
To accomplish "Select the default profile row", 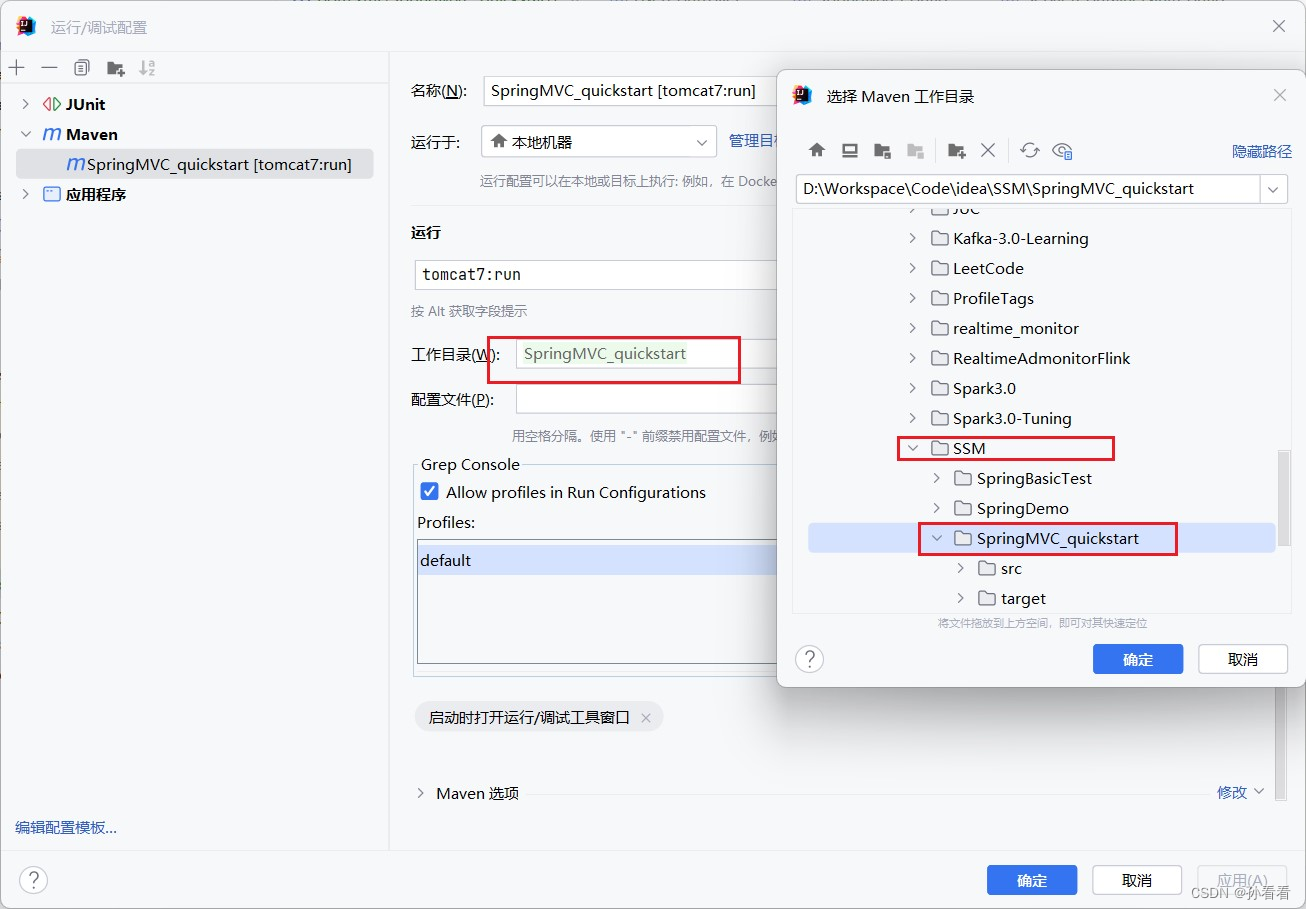I will 597,560.
